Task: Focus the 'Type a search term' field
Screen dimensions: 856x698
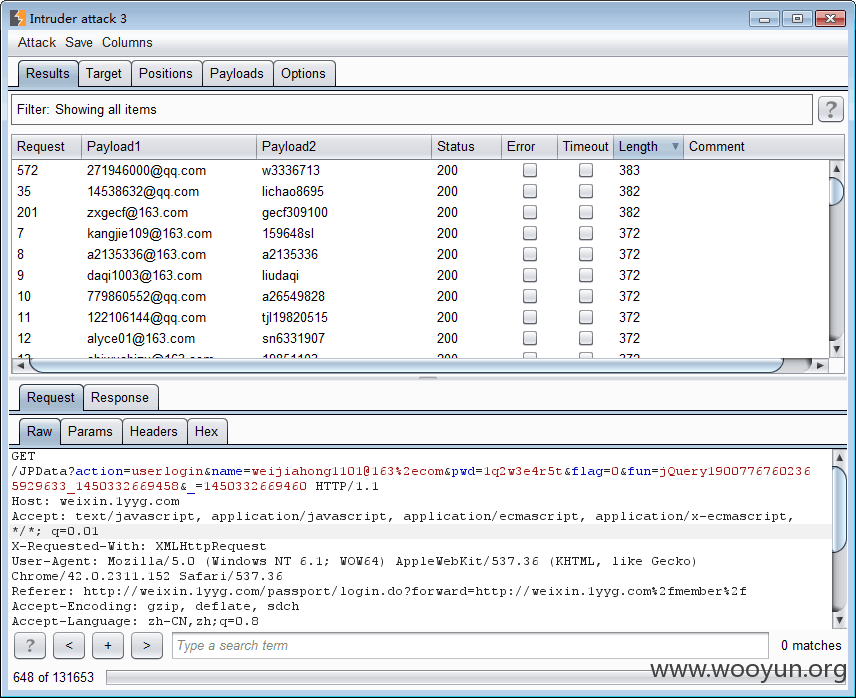Action: pos(470,646)
